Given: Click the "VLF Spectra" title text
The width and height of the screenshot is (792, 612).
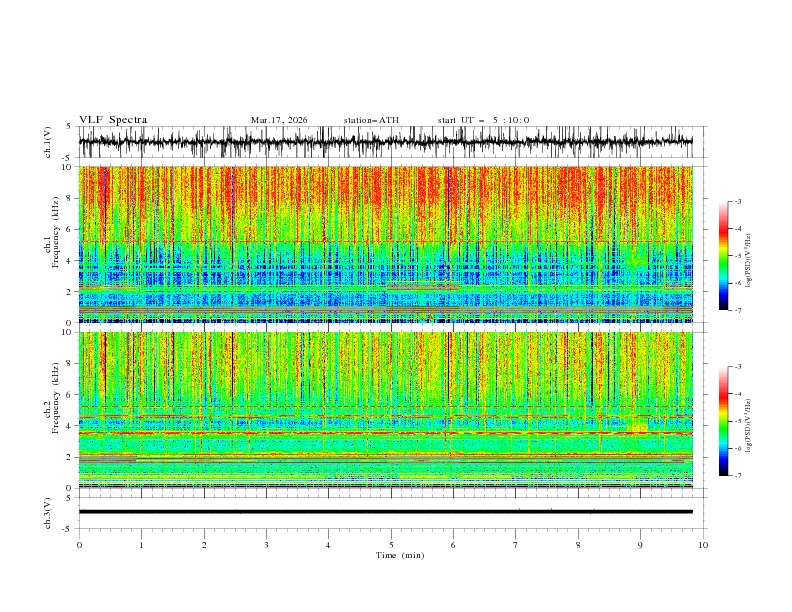Looking at the screenshot, I should [x=113, y=120].
